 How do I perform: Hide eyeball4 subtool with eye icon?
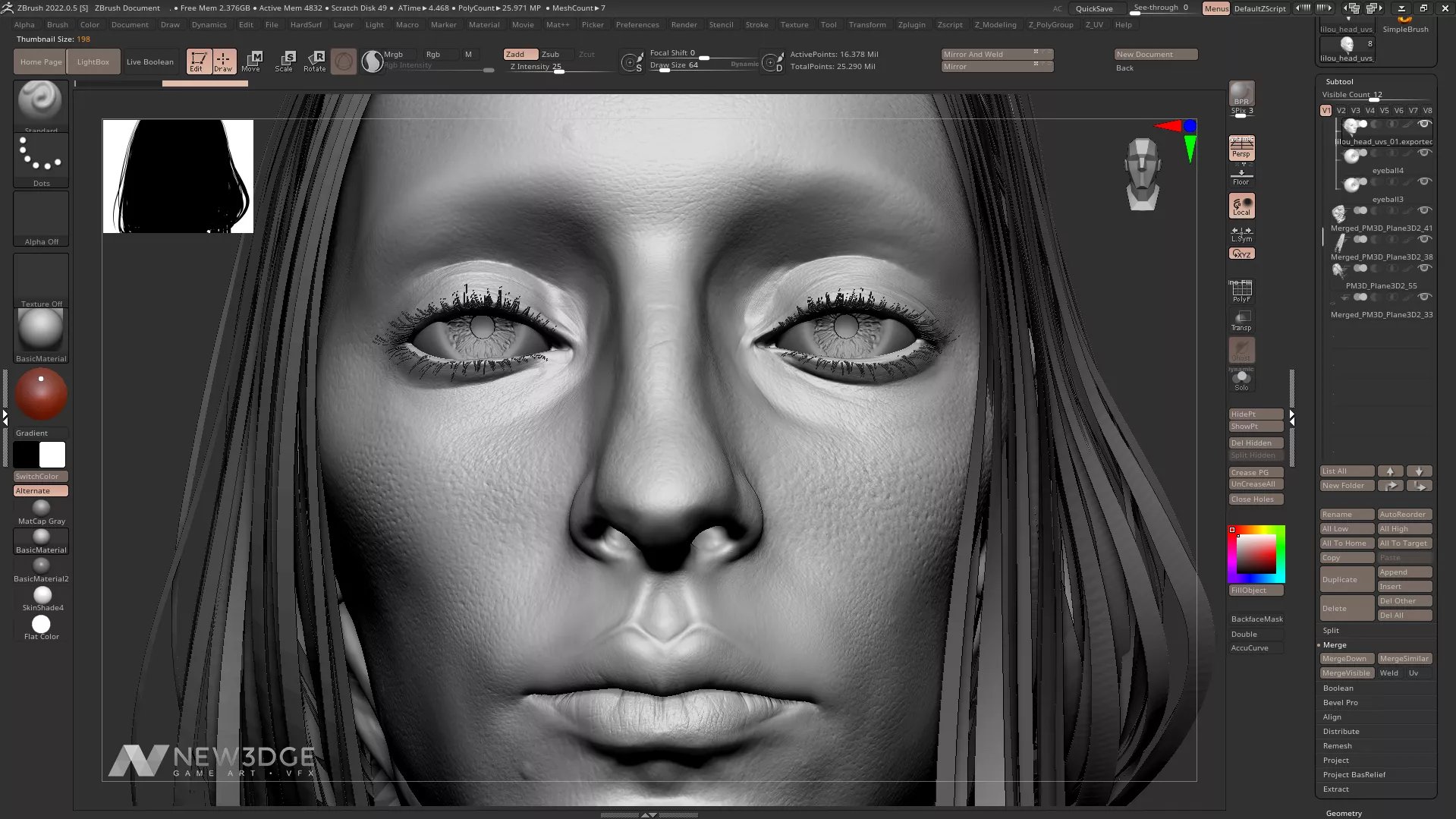[1424, 153]
